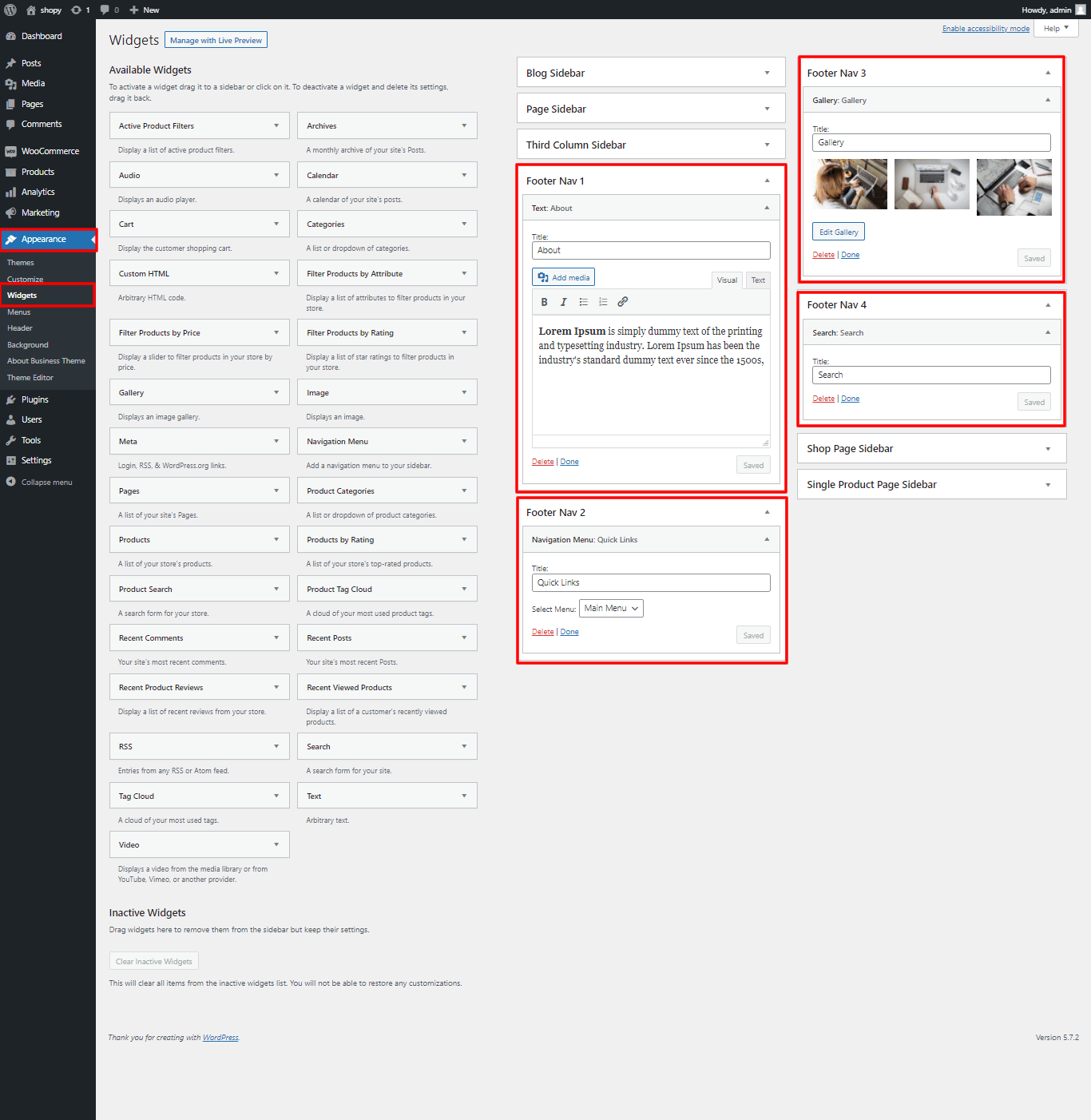Viewport: 1091px width, 1120px height.
Task: Open WooCommerce in the sidebar menu
Action: point(50,151)
